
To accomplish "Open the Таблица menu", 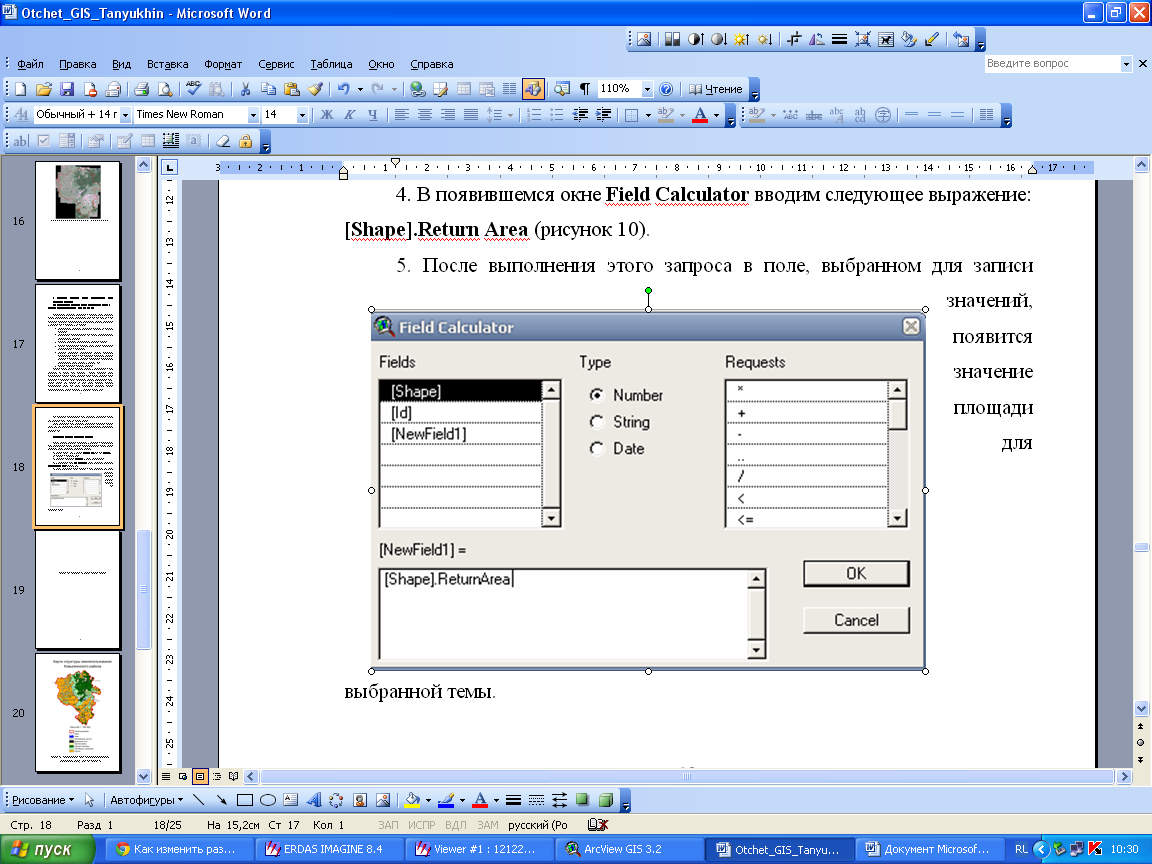I will point(331,64).
